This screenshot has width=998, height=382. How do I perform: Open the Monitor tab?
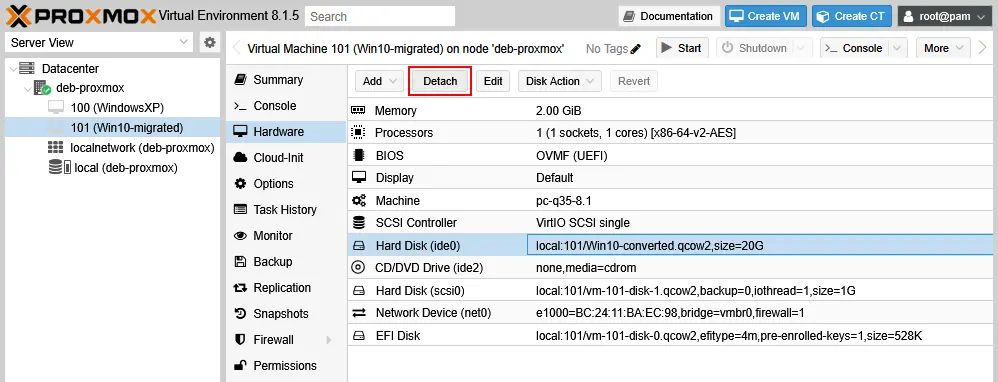tap(286, 236)
